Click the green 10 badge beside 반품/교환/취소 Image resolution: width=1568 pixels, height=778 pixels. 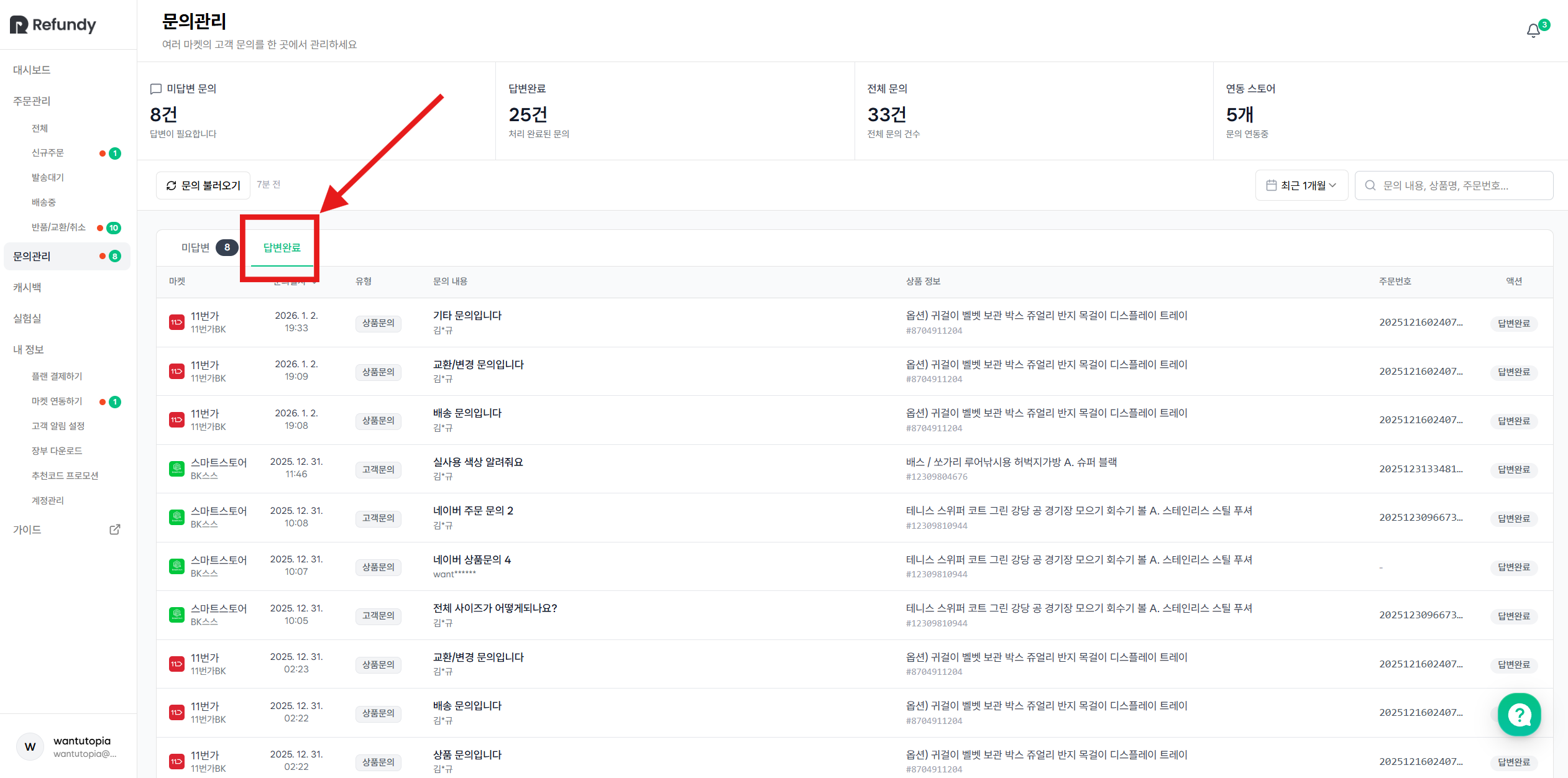pyautogui.click(x=114, y=228)
